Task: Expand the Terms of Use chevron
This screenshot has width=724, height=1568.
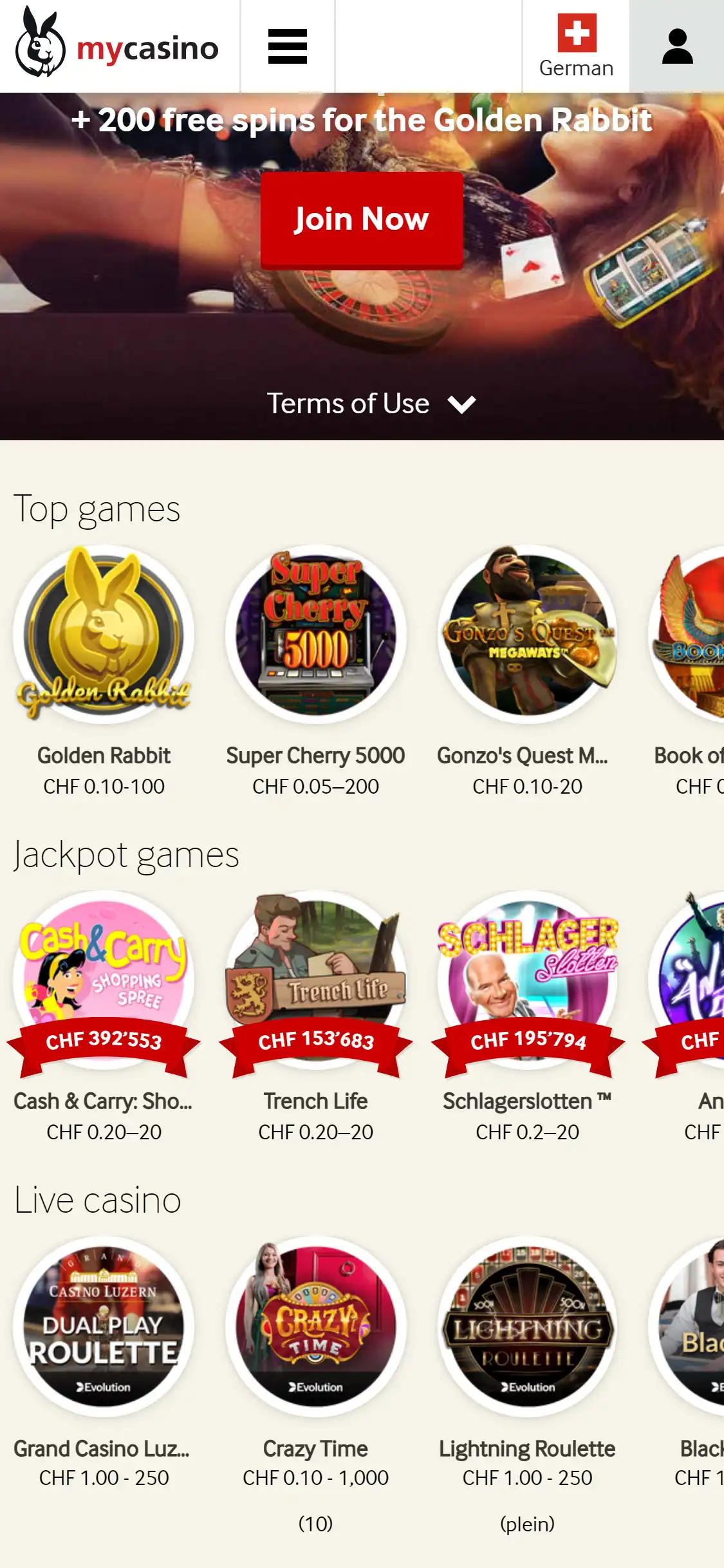Action: pyautogui.click(x=461, y=404)
